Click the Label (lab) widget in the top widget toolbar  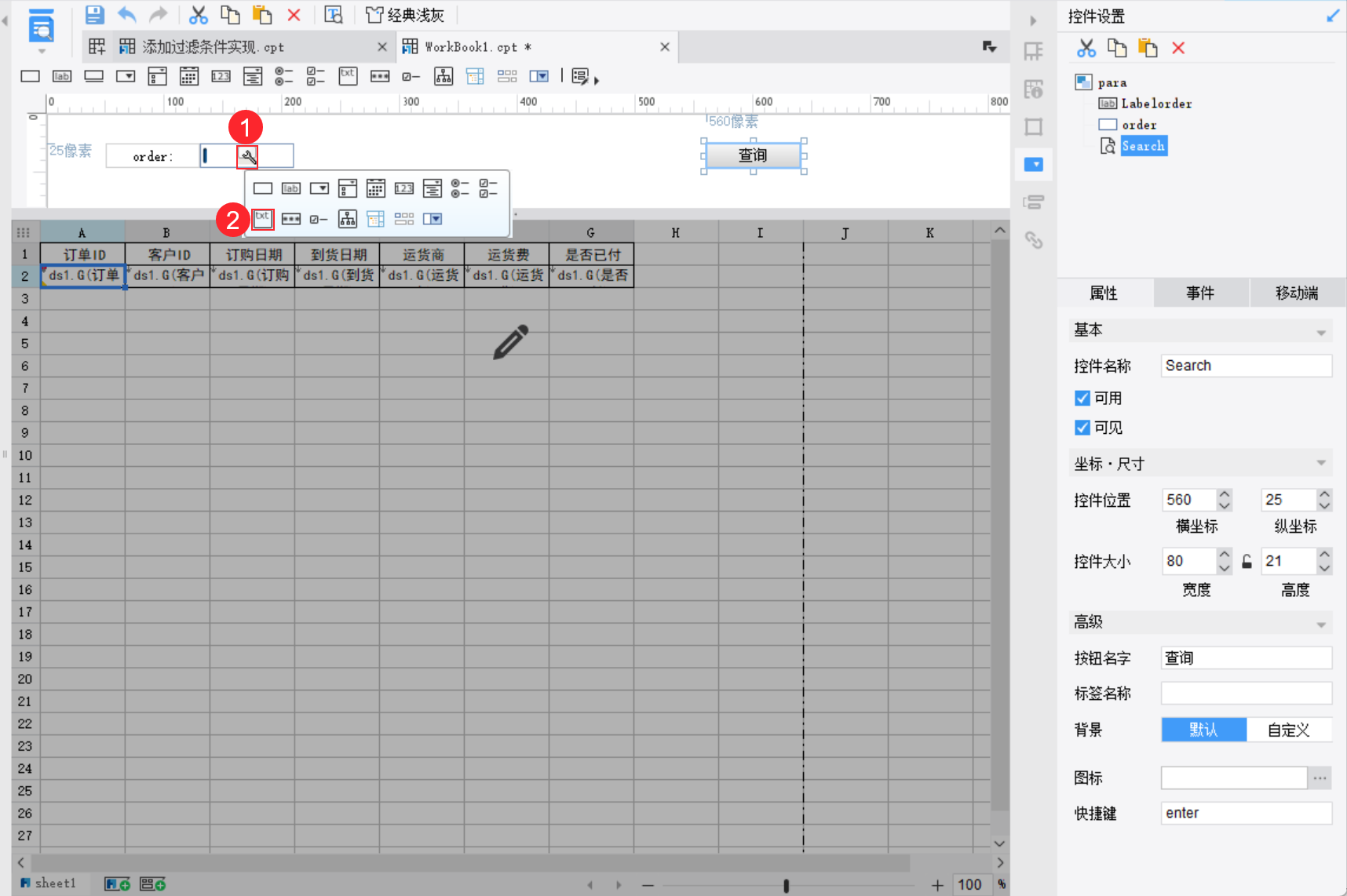pyautogui.click(x=62, y=76)
